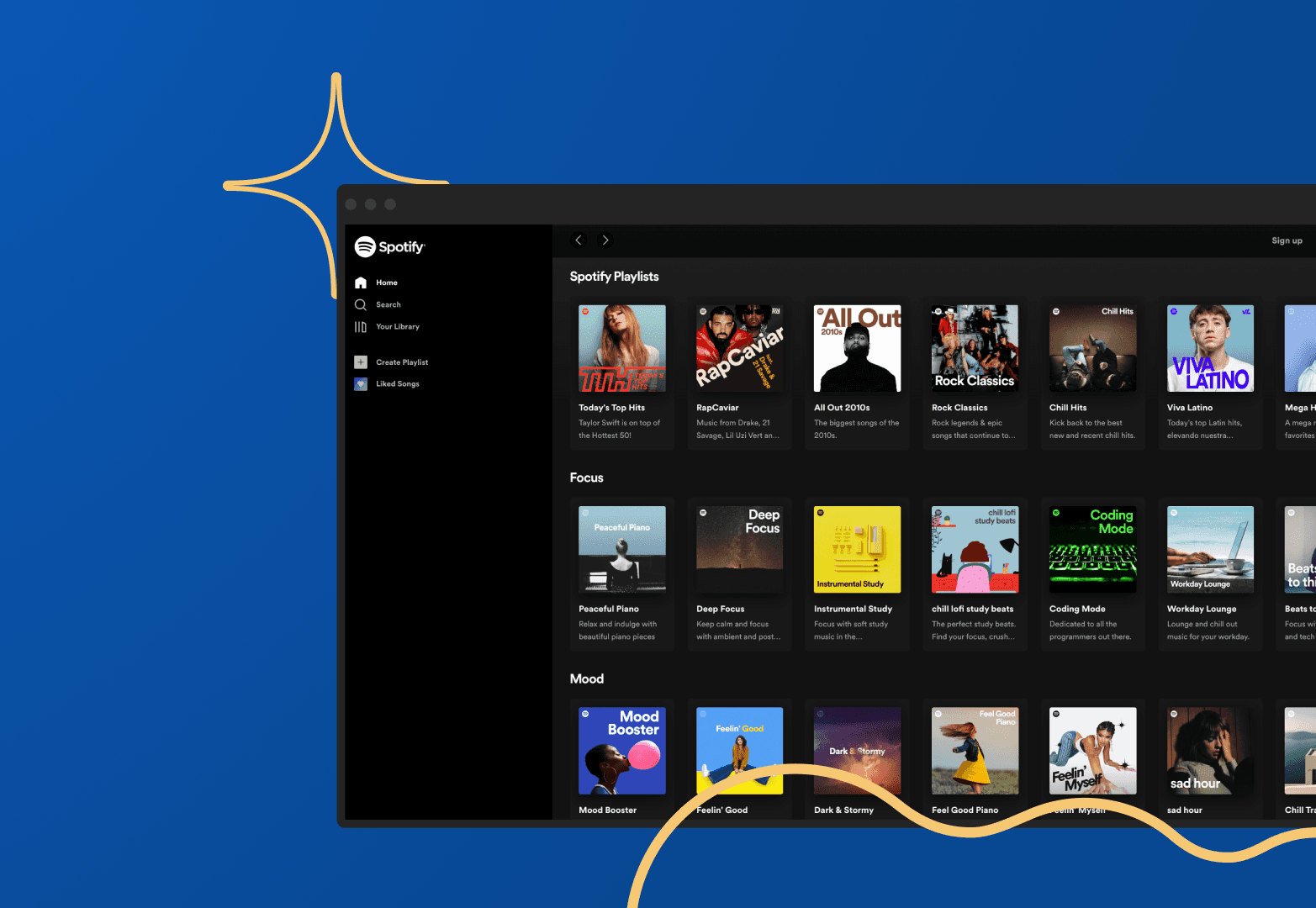Screen dimensions: 1316x908
Task: Click 'Lounge and chill out' description
Action: (1208, 630)
